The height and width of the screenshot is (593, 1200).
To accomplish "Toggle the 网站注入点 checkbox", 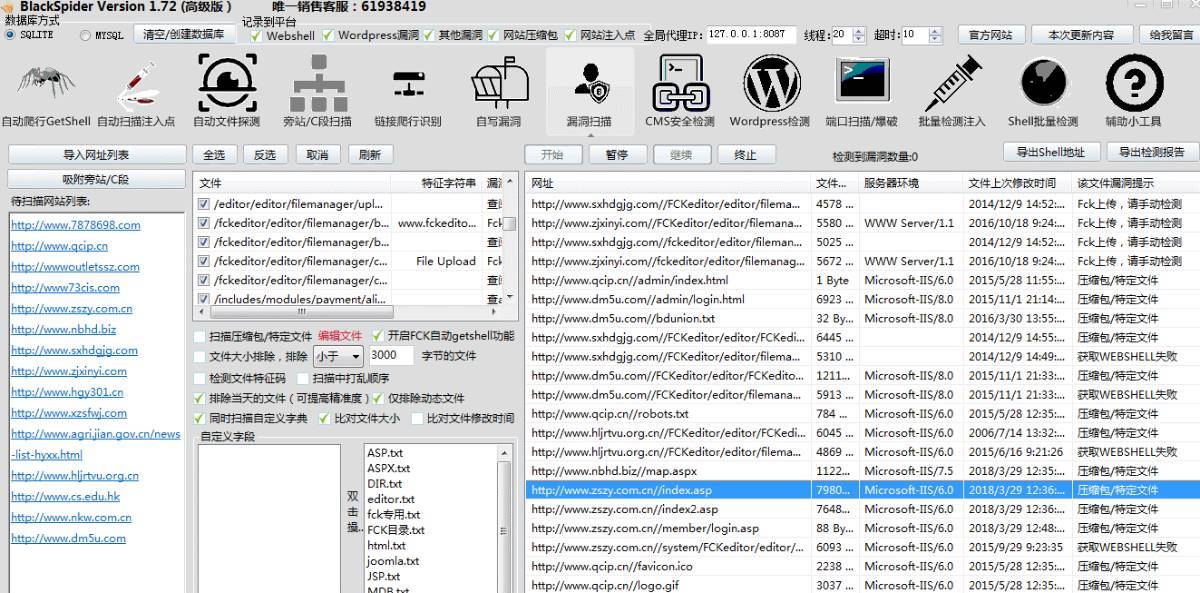I will 570,35.
